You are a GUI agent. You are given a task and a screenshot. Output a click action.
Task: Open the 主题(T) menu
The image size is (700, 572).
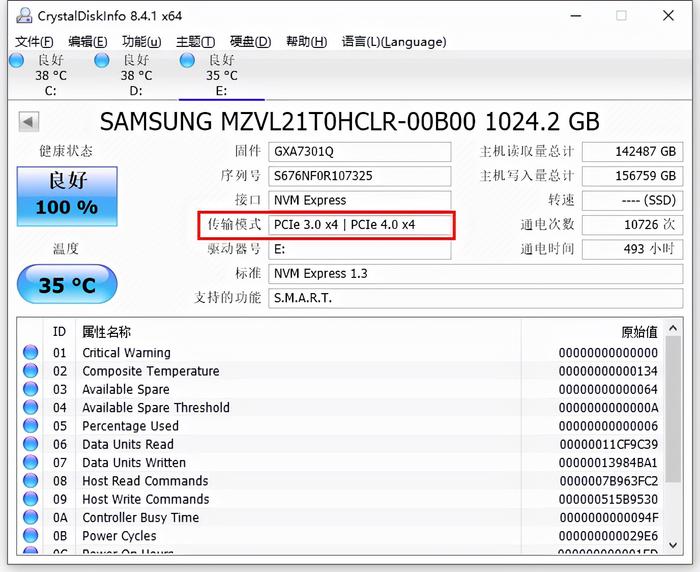pos(195,42)
